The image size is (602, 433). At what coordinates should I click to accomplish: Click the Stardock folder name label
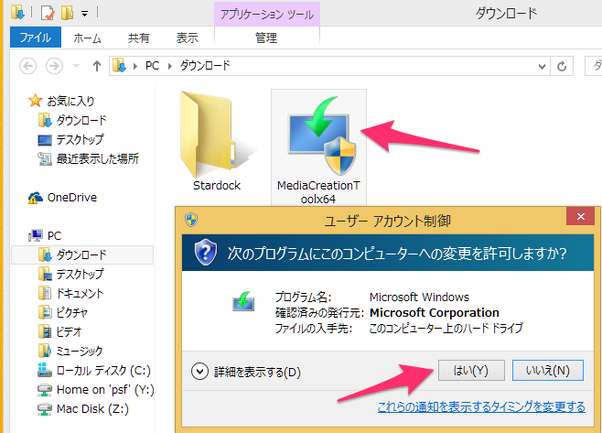point(217,186)
